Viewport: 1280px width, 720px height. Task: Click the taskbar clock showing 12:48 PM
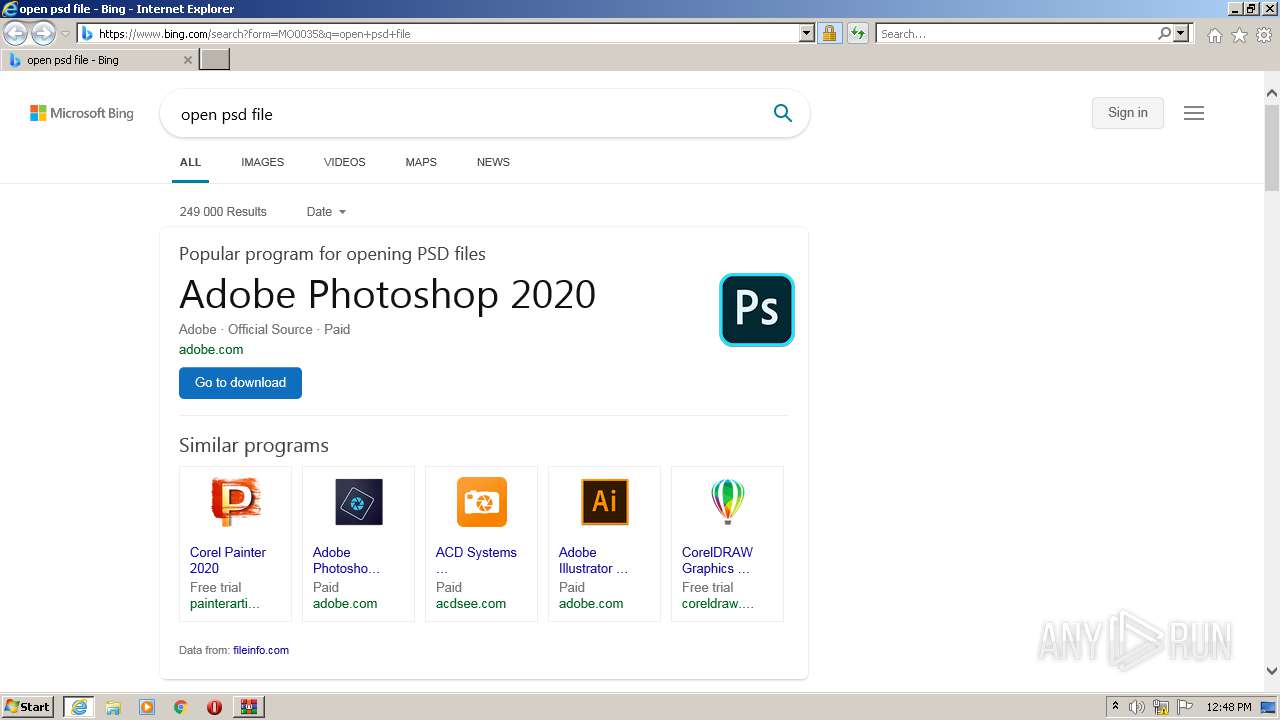click(x=1229, y=707)
